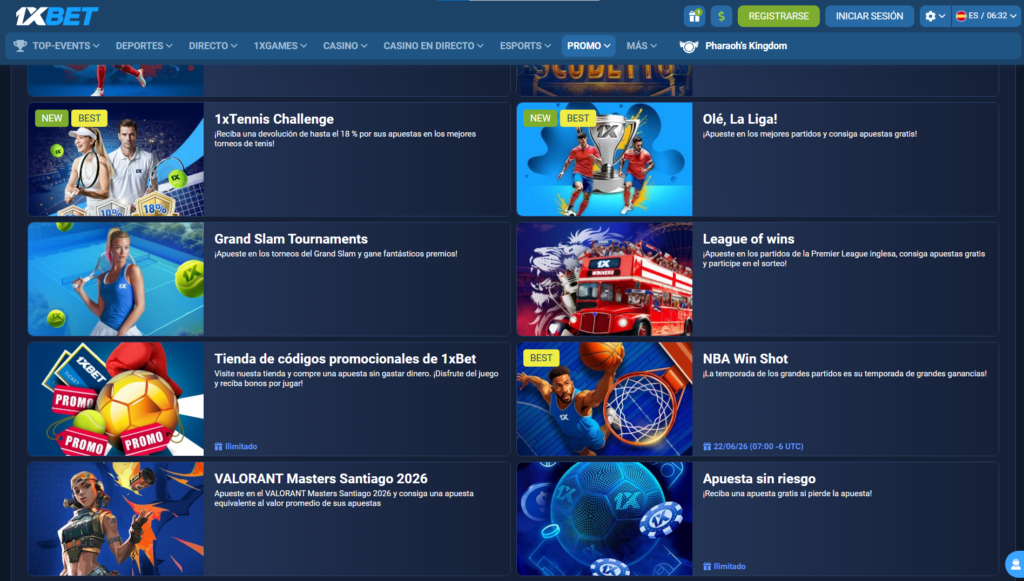Click the green dollar deposit icon
Screen dimensions: 1024x581
click(x=721, y=16)
